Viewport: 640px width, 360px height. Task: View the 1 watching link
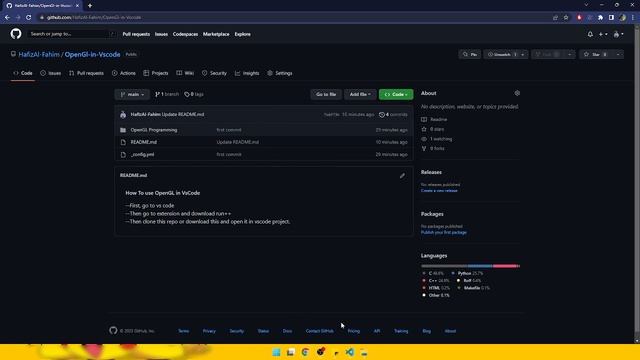437,139
